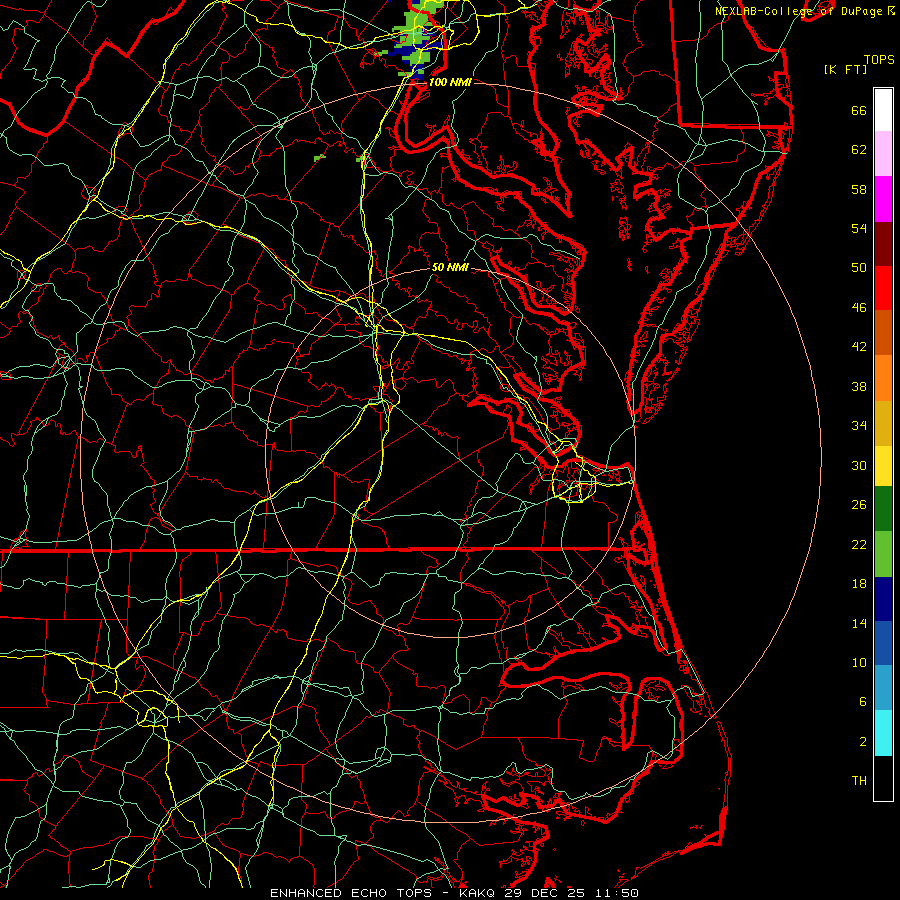Click the magenta legend swatch
Viewport: 900px width, 900px height.
click(x=883, y=199)
